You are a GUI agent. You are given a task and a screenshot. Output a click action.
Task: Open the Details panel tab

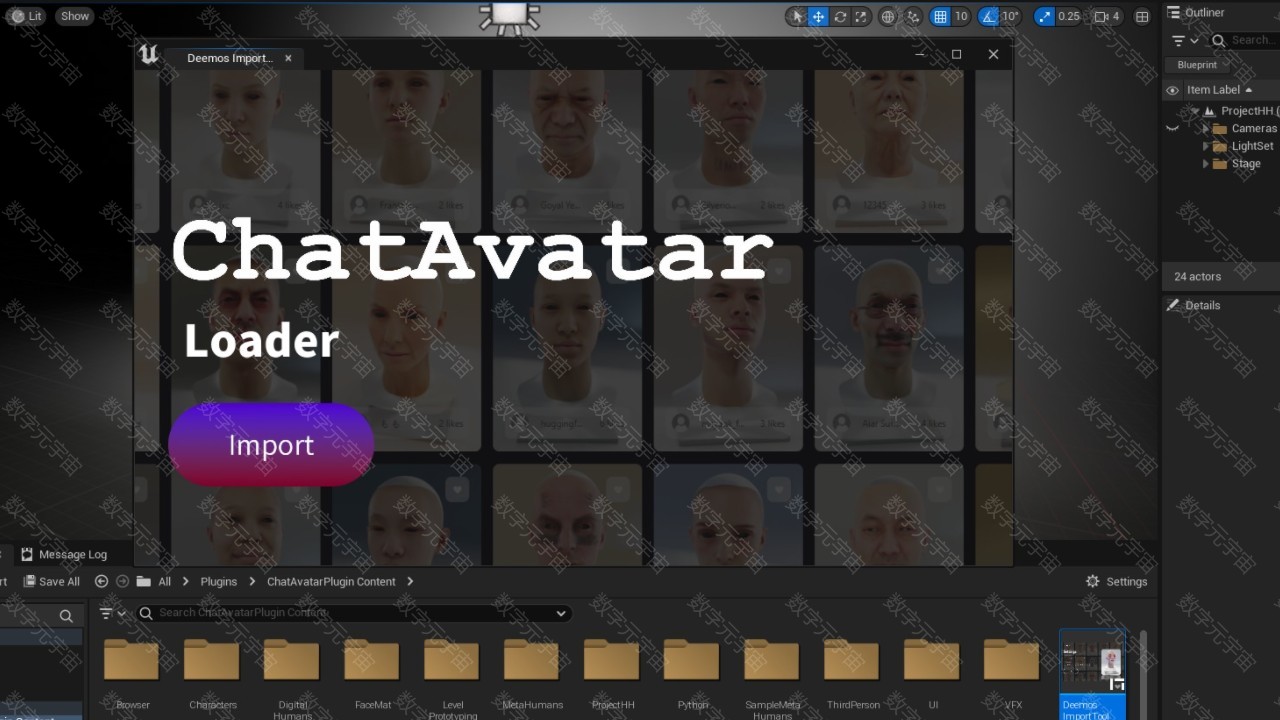1193,305
